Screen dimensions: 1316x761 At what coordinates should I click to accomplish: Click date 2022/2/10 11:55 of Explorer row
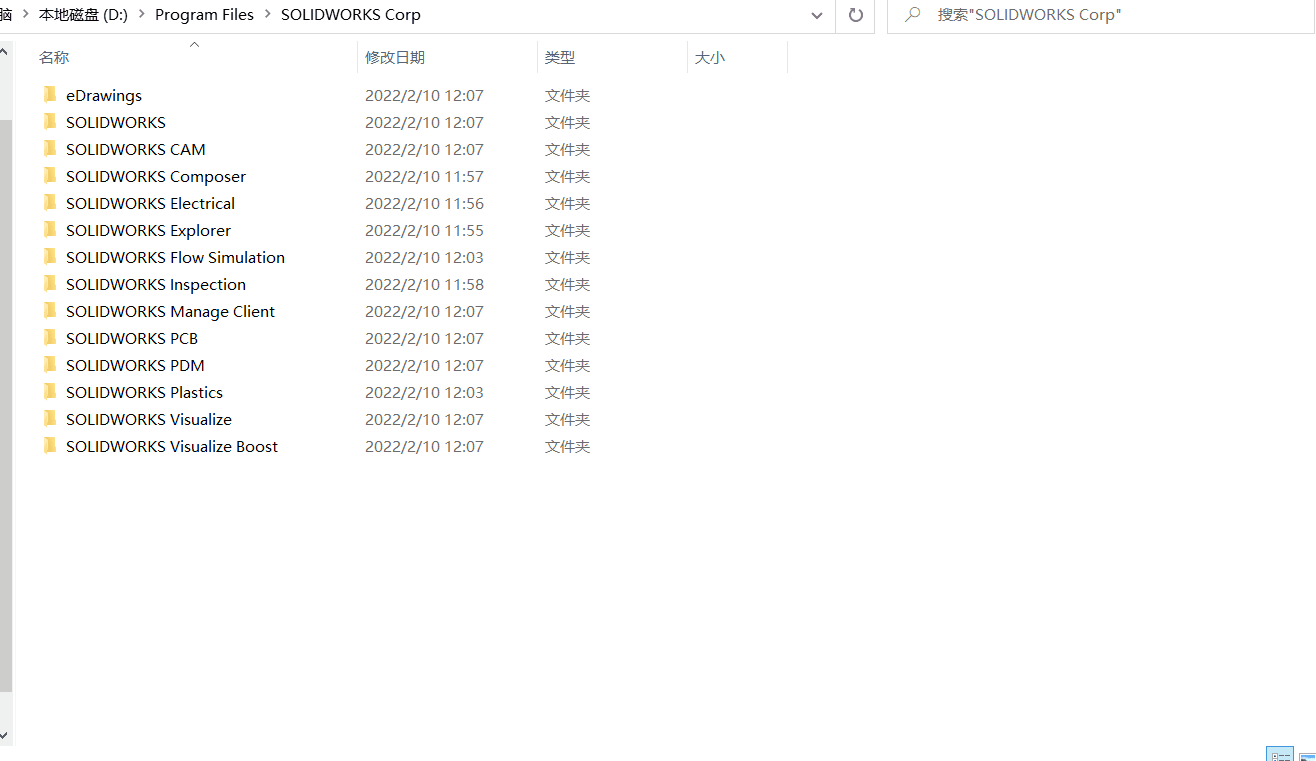tap(424, 231)
